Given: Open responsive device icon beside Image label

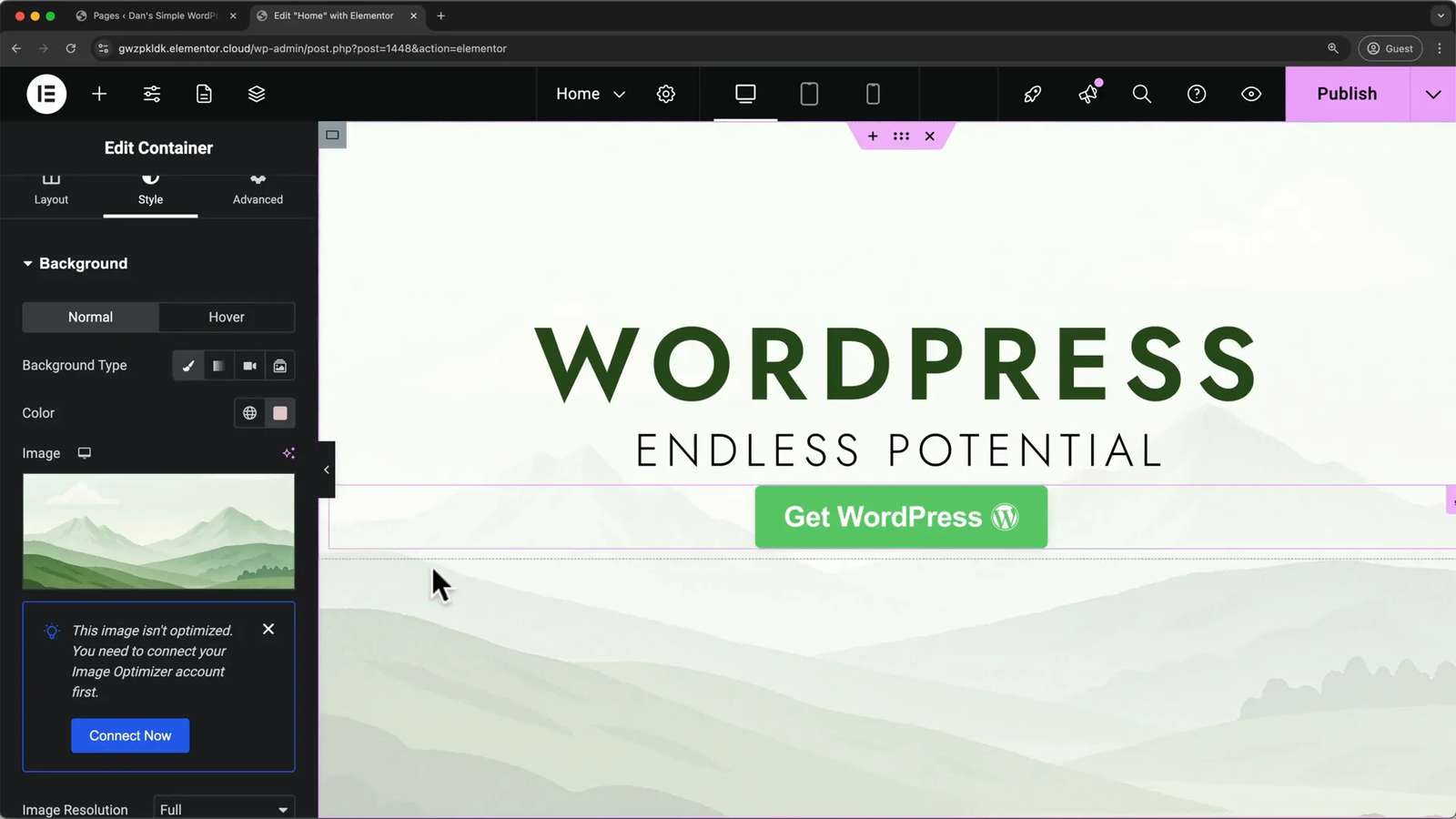Looking at the screenshot, I should click(85, 453).
